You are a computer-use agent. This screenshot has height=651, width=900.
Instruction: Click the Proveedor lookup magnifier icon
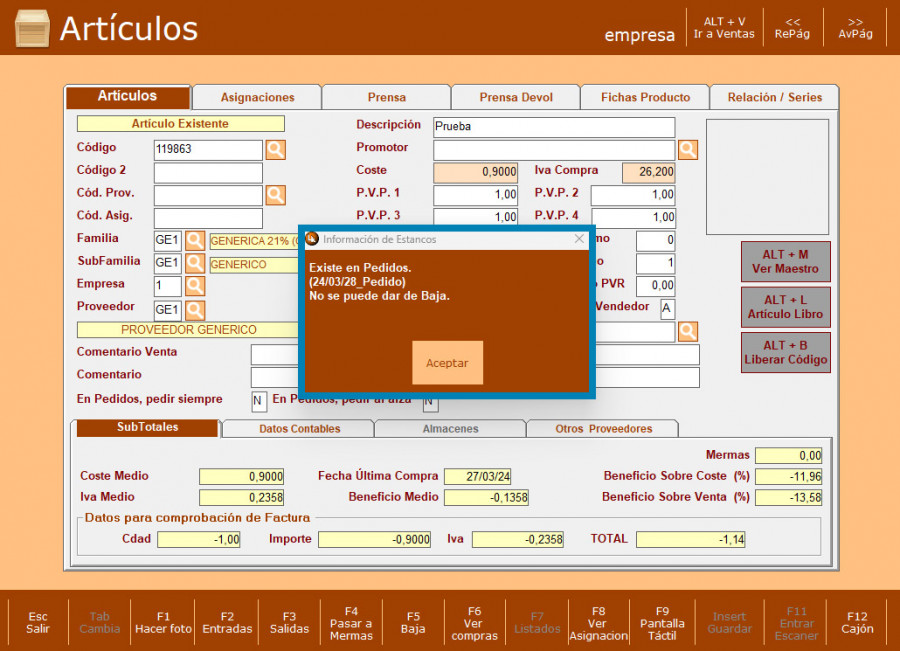195,310
